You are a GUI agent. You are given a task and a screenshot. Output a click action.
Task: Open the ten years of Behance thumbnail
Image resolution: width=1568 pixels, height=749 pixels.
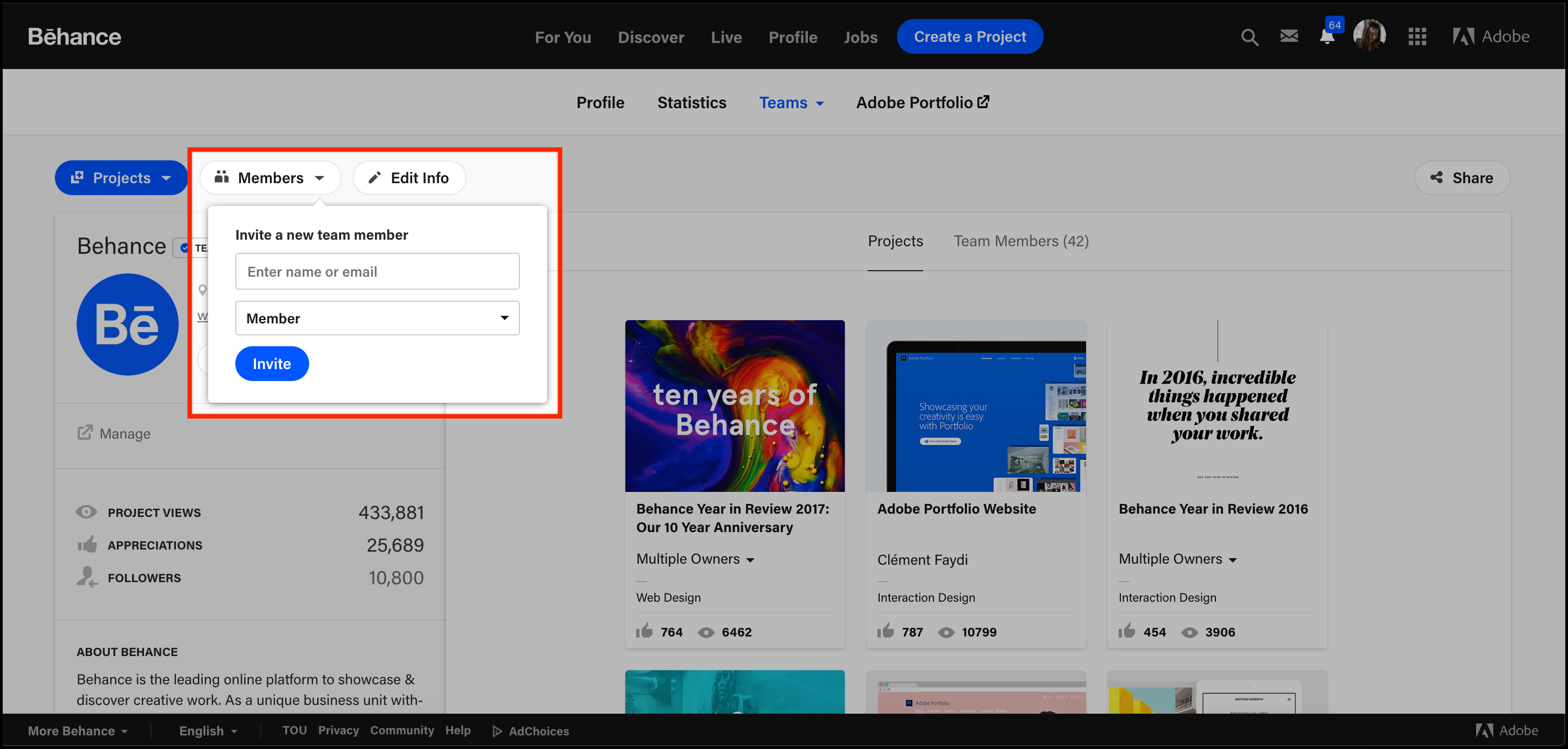pyautogui.click(x=735, y=405)
